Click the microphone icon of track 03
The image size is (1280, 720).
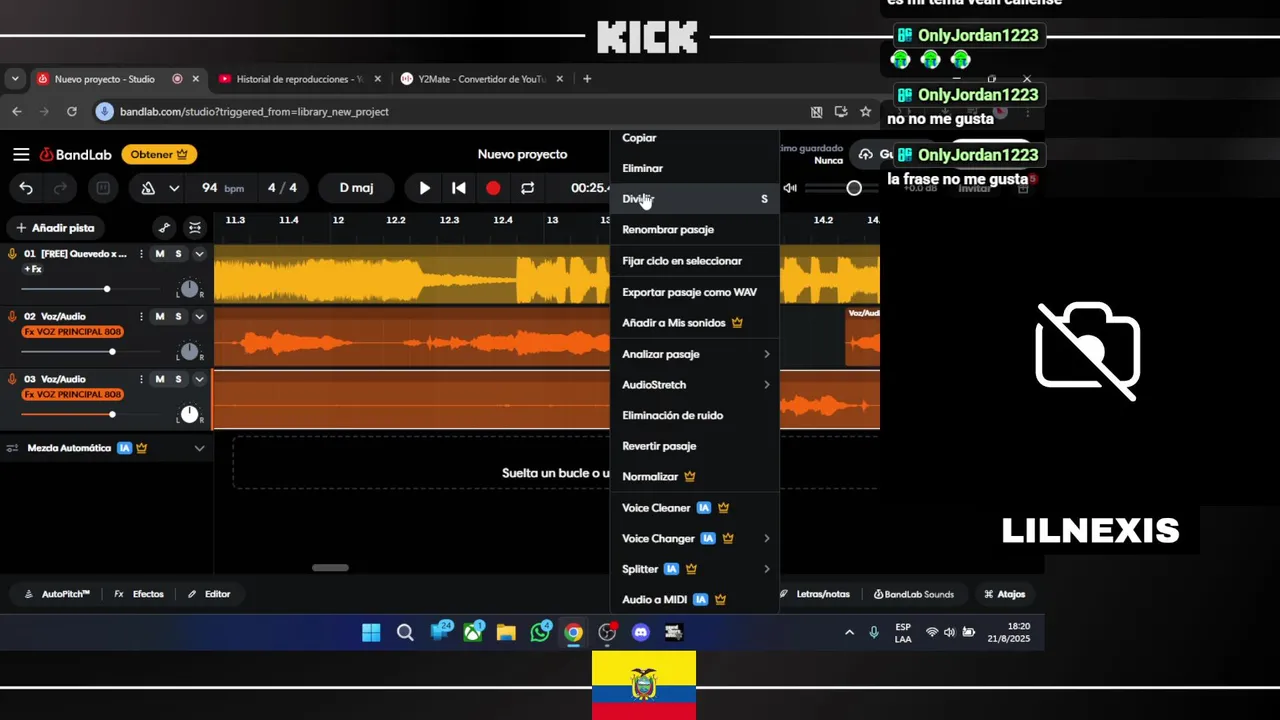[x=12, y=379]
